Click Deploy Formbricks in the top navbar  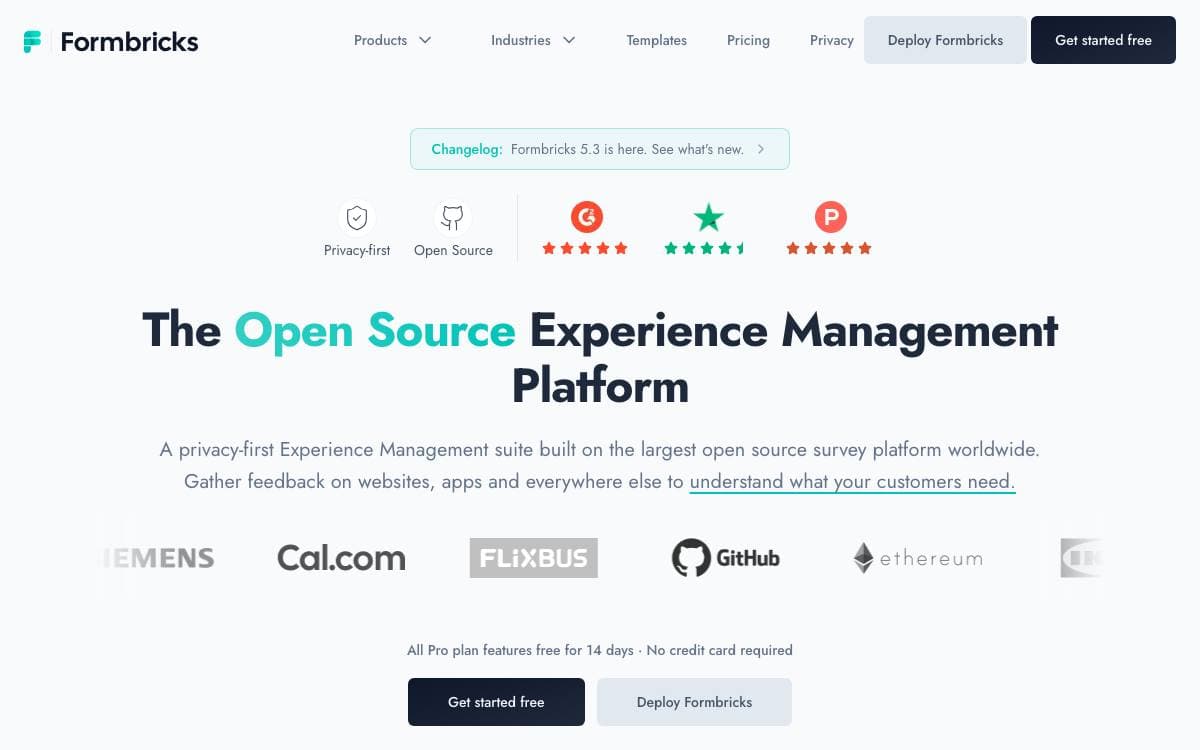945,40
